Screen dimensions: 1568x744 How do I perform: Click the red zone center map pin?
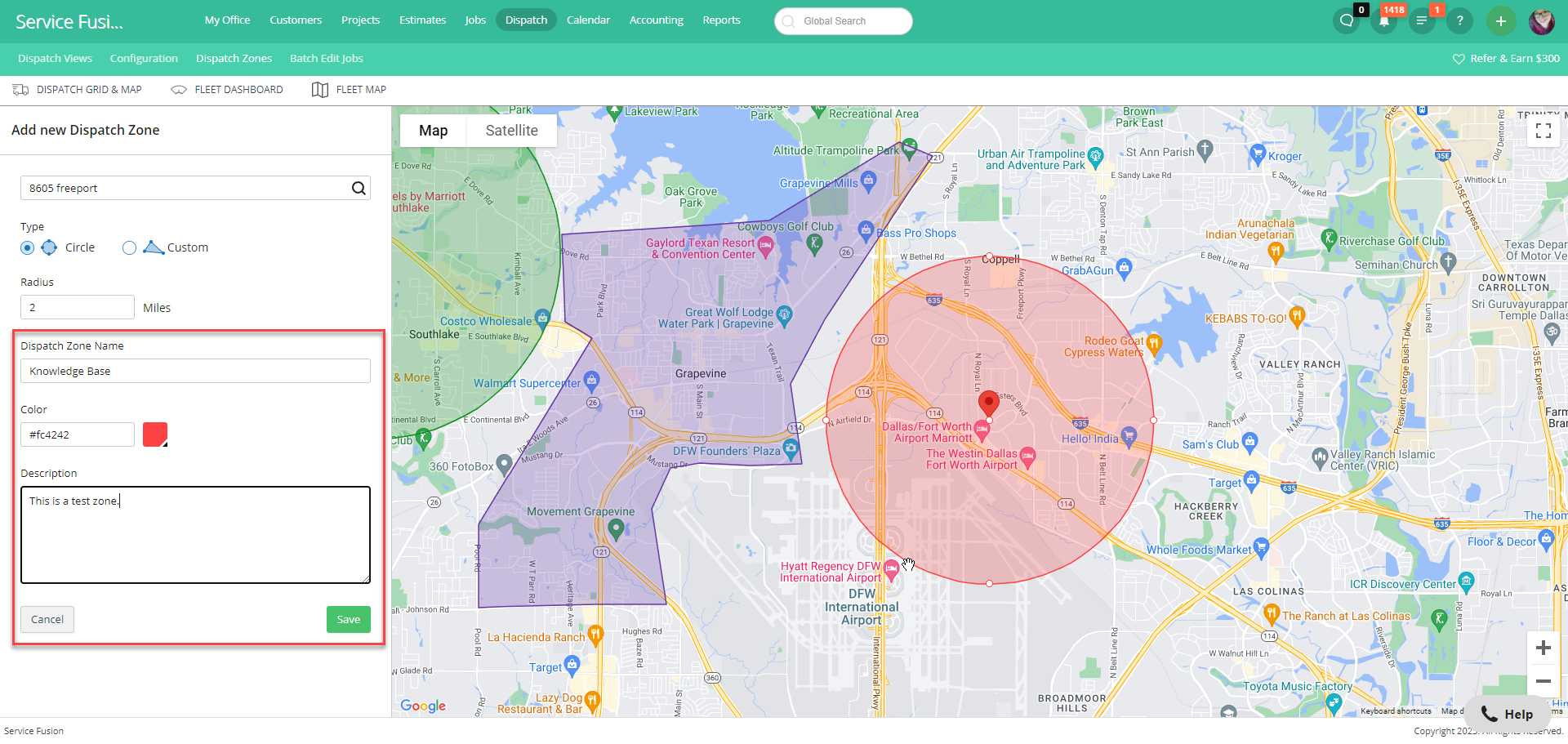click(x=989, y=403)
